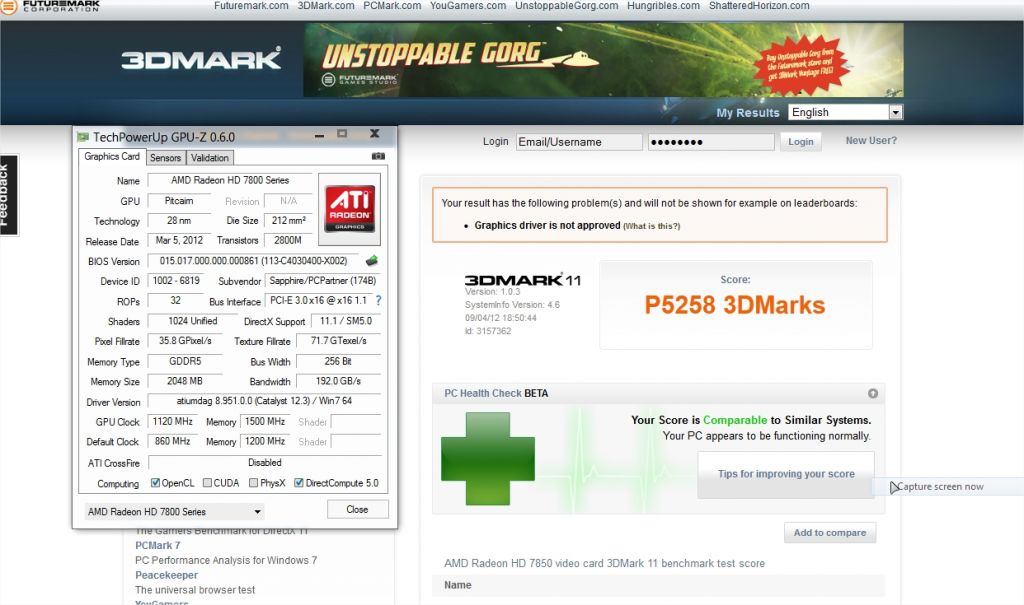The image size is (1024, 605).
Task: Click the Release Date Mar 5, 2012 value
Action: 179,240
